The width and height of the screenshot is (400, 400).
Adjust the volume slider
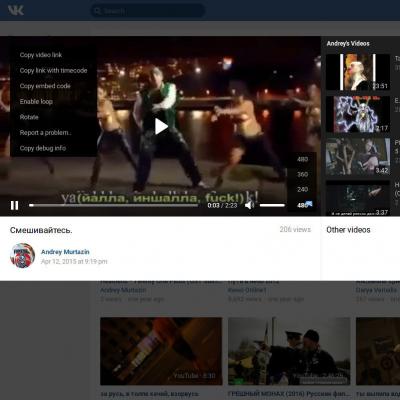[272, 205]
